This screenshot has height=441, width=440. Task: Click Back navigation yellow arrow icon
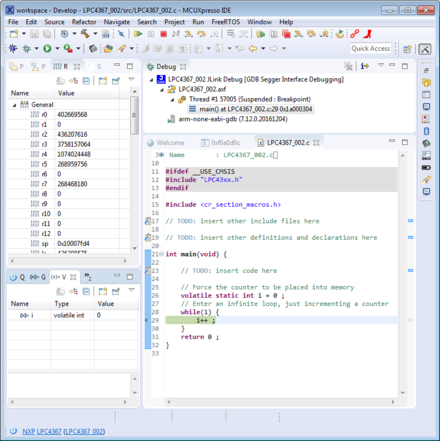[x=253, y=49]
